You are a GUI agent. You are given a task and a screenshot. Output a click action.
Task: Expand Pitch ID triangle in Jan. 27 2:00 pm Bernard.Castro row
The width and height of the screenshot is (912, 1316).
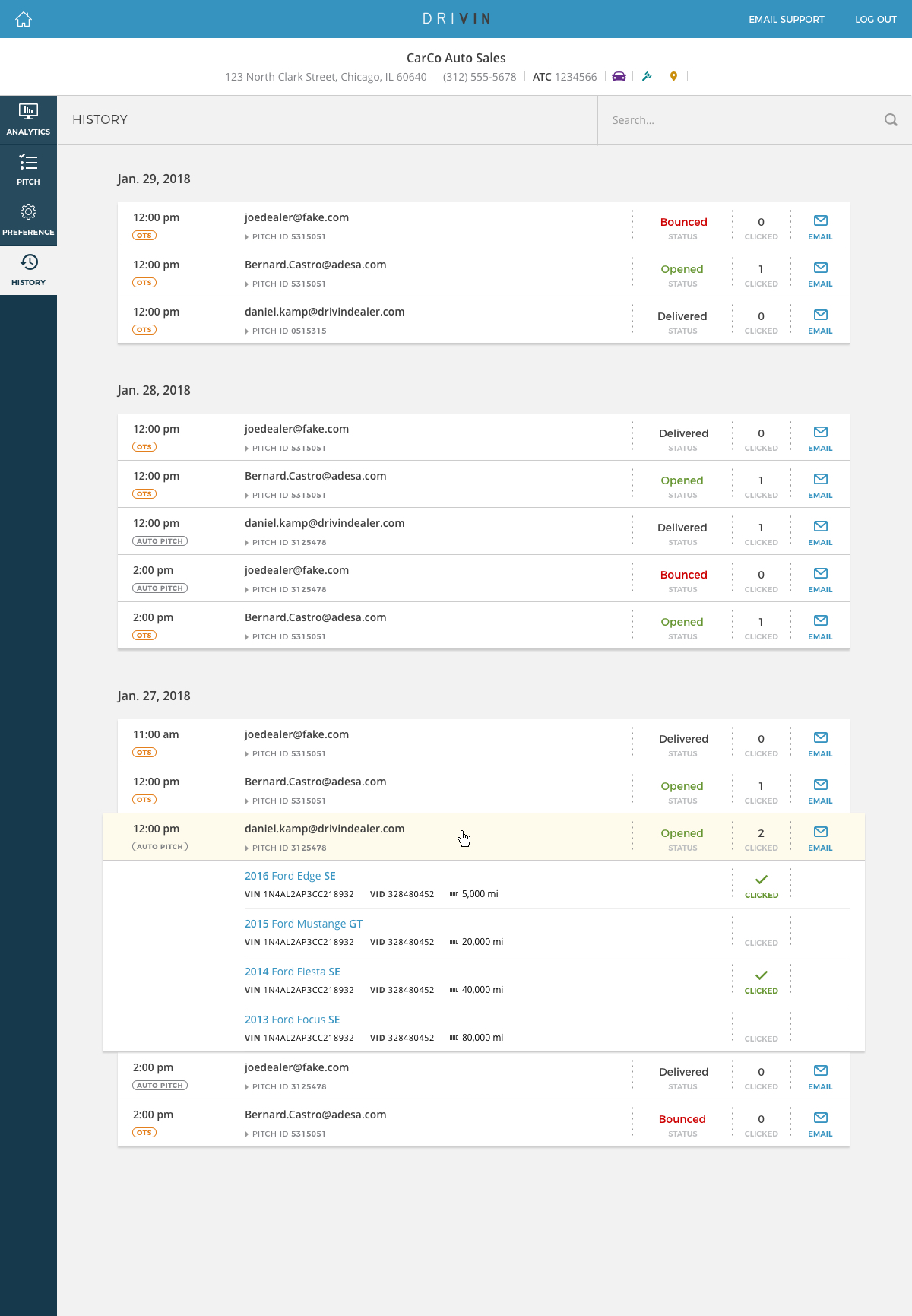click(x=246, y=1134)
